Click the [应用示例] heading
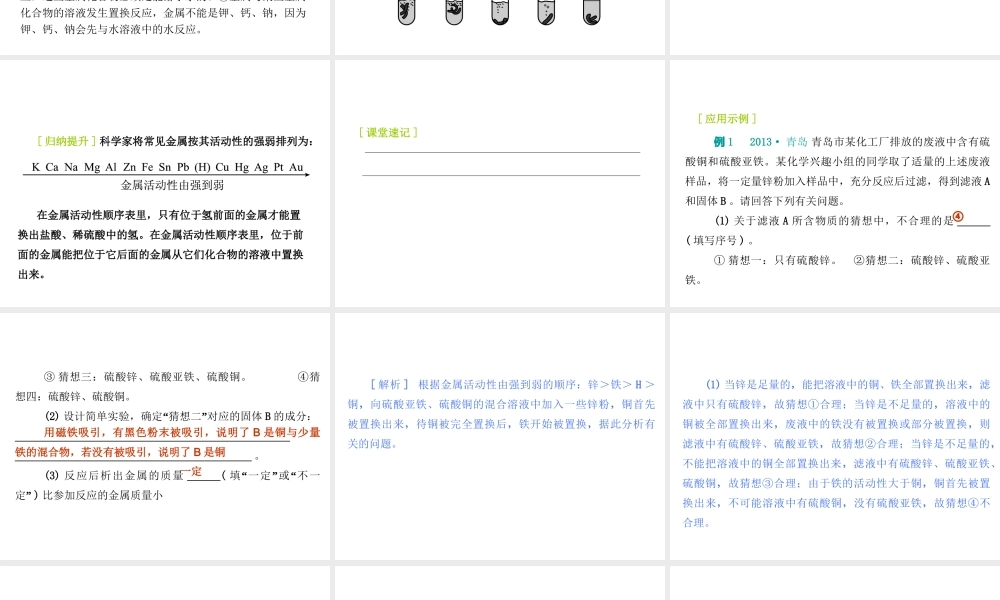The height and width of the screenshot is (600, 1000). point(727,119)
